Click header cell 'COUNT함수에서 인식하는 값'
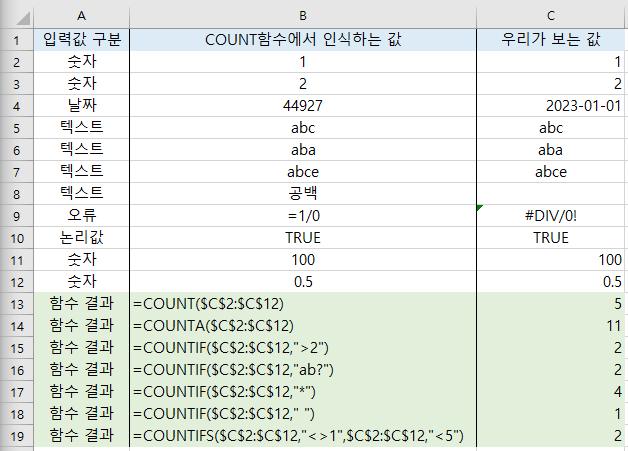Screen dimensions: 628x451 303,40
